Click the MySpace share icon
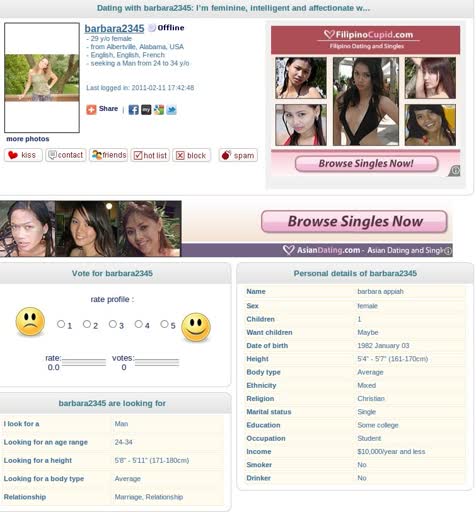Viewport: 476px width, 512px height. 146,110
